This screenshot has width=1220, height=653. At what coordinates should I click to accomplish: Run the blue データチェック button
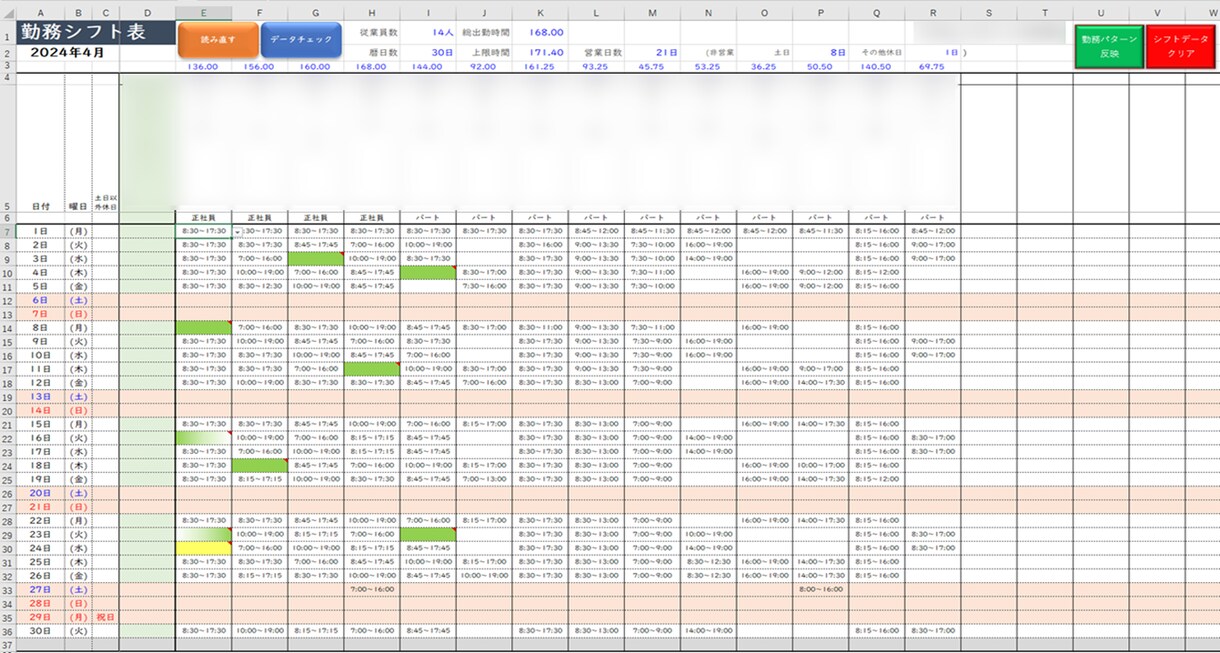301,41
